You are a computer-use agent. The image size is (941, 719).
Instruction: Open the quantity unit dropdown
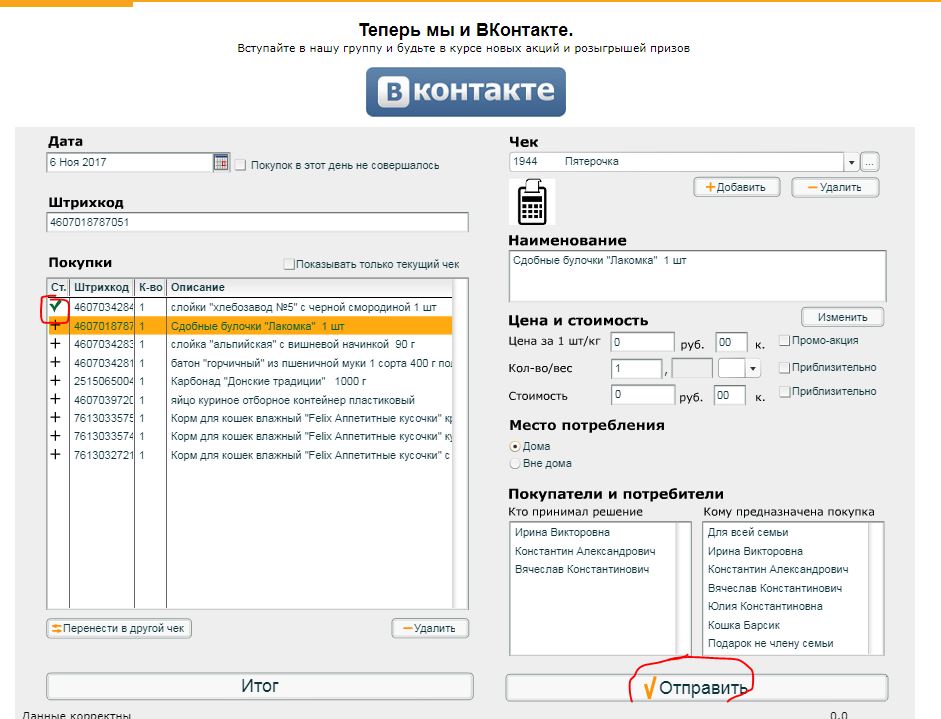751,369
